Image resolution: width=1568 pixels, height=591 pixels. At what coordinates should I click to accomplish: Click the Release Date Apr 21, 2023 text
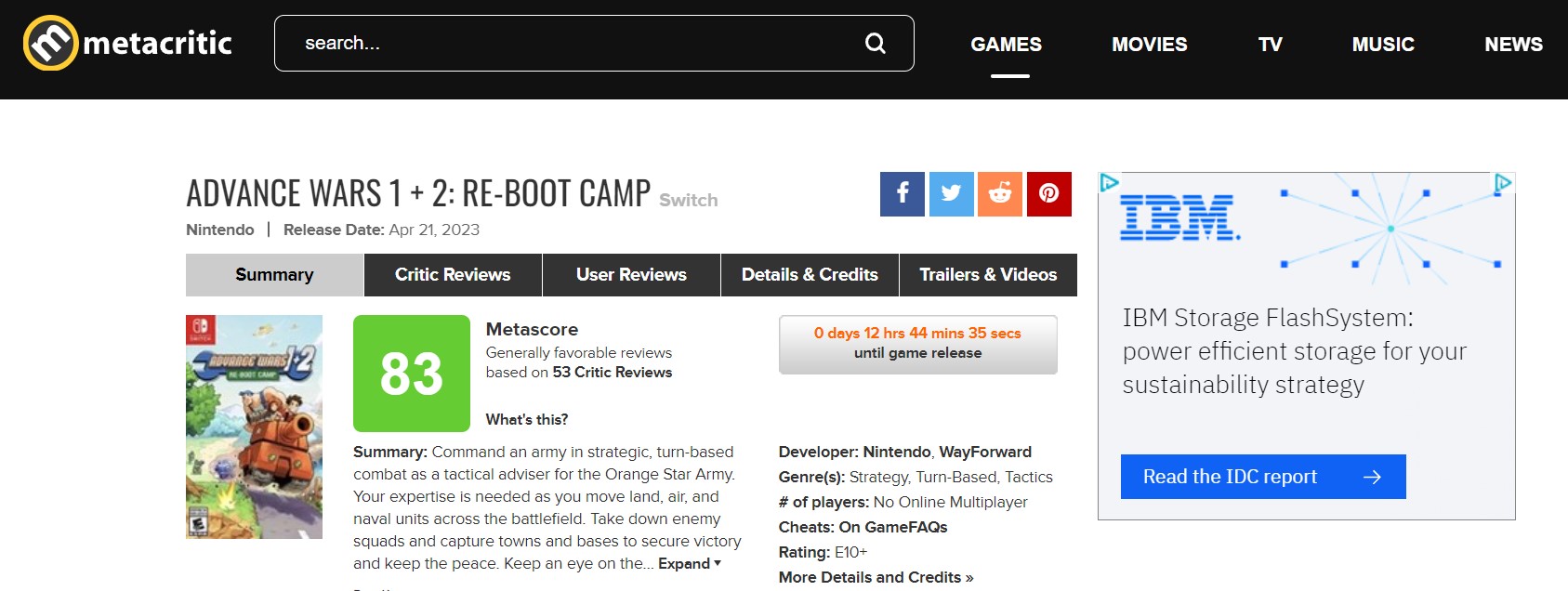(x=382, y=230)
